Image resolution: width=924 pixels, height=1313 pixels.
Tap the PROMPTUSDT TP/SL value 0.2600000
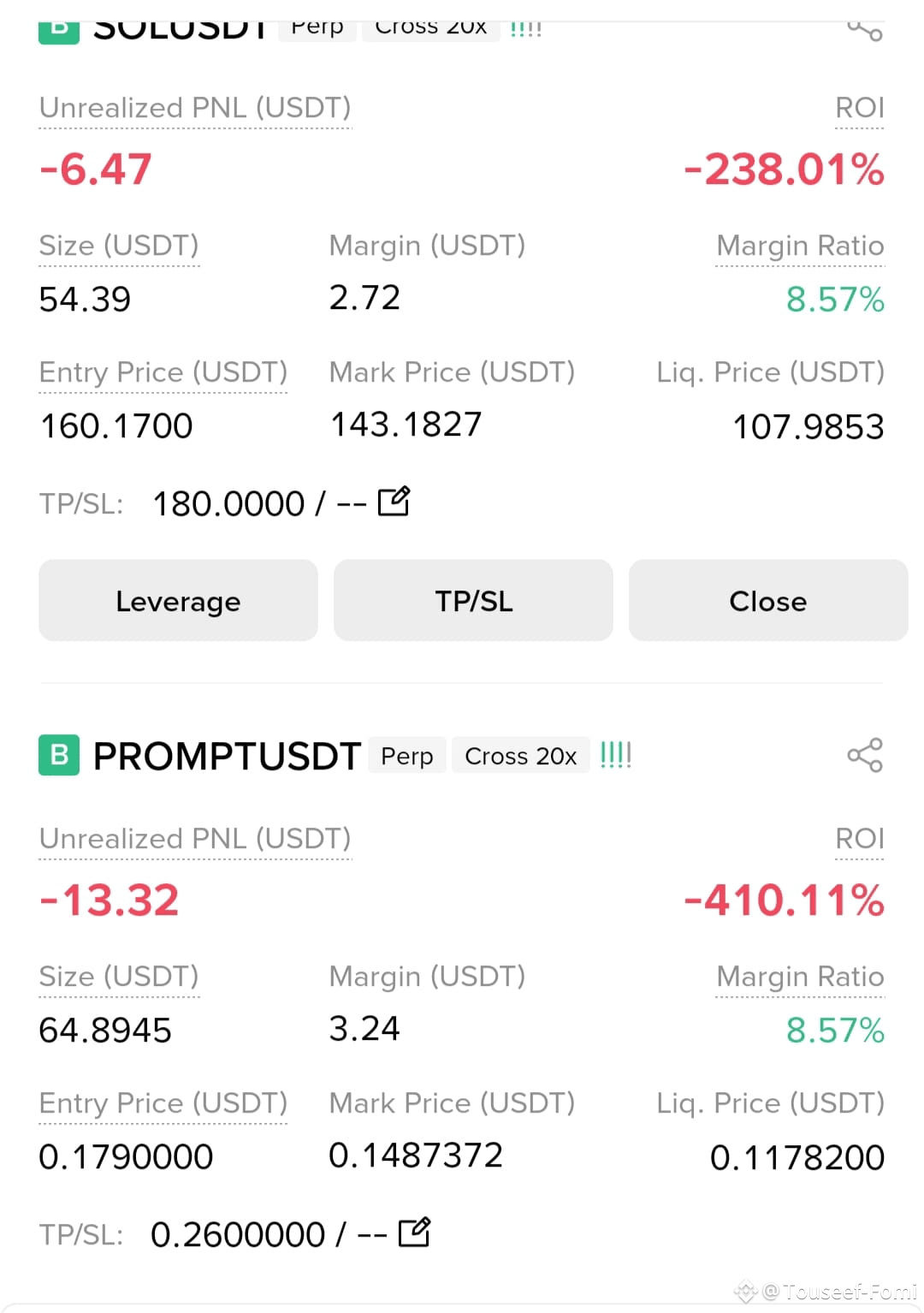pos(238,1234)
